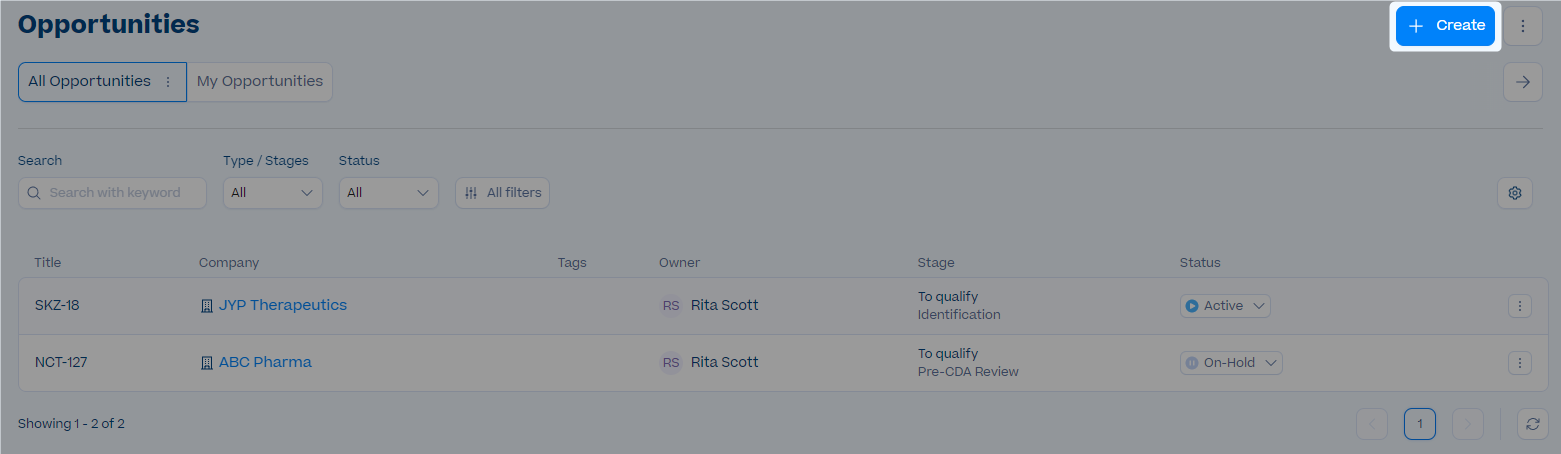
Task: Select the All Opportunities tab
Action: [90, 82]
